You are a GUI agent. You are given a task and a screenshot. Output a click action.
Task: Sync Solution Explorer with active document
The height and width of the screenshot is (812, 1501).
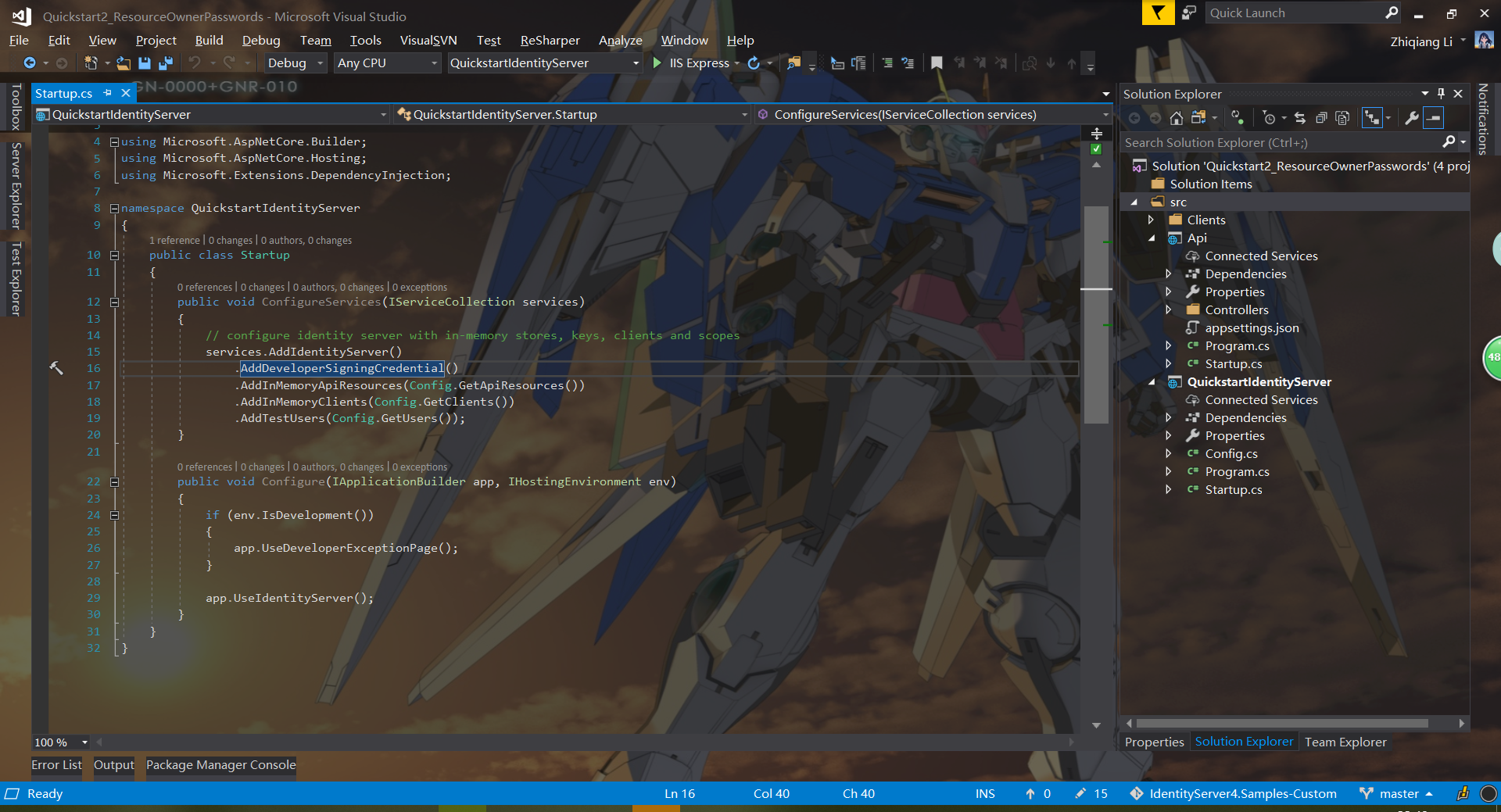click(1299, 118)
